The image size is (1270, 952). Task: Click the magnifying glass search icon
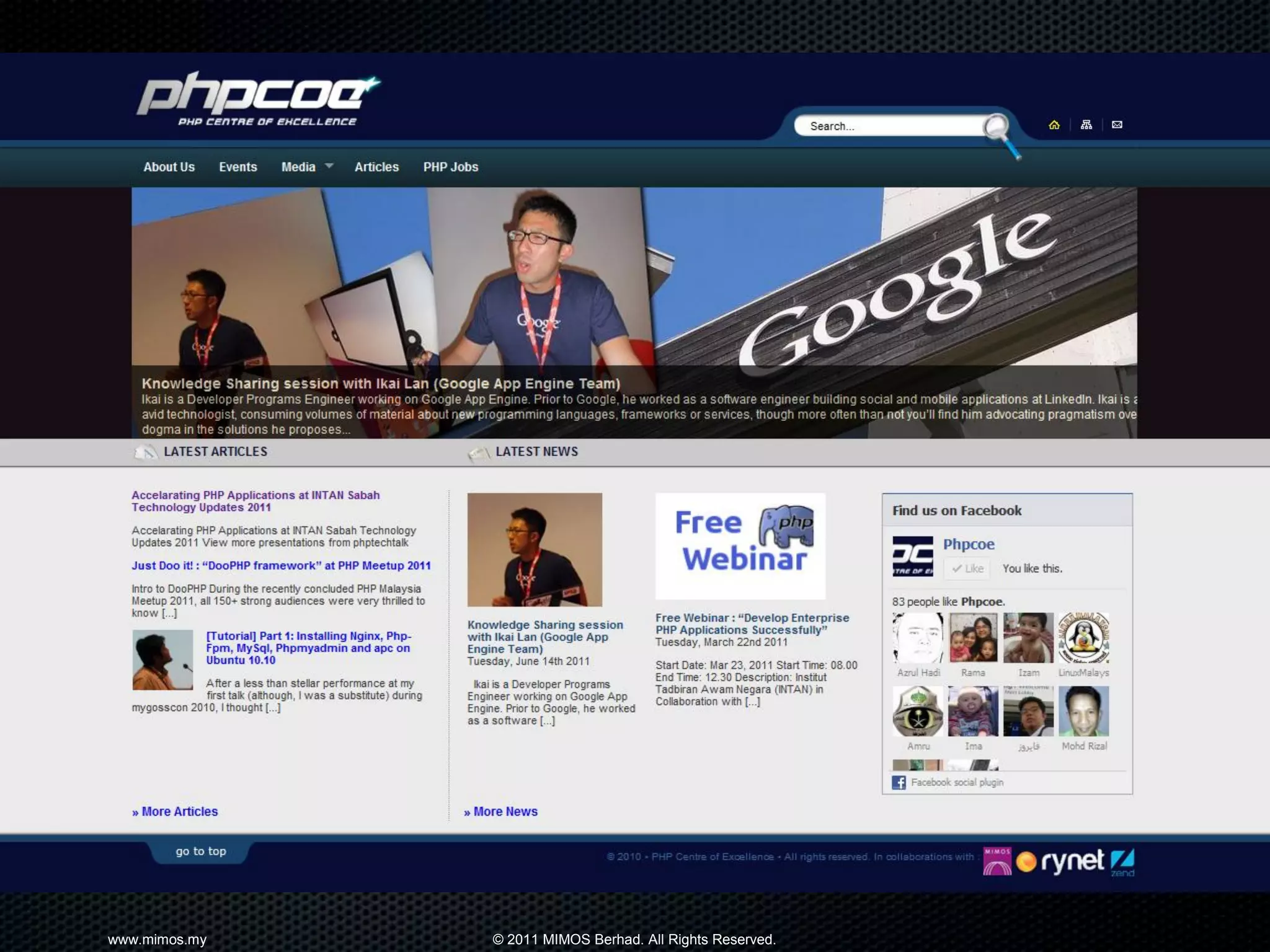(997, 128)
